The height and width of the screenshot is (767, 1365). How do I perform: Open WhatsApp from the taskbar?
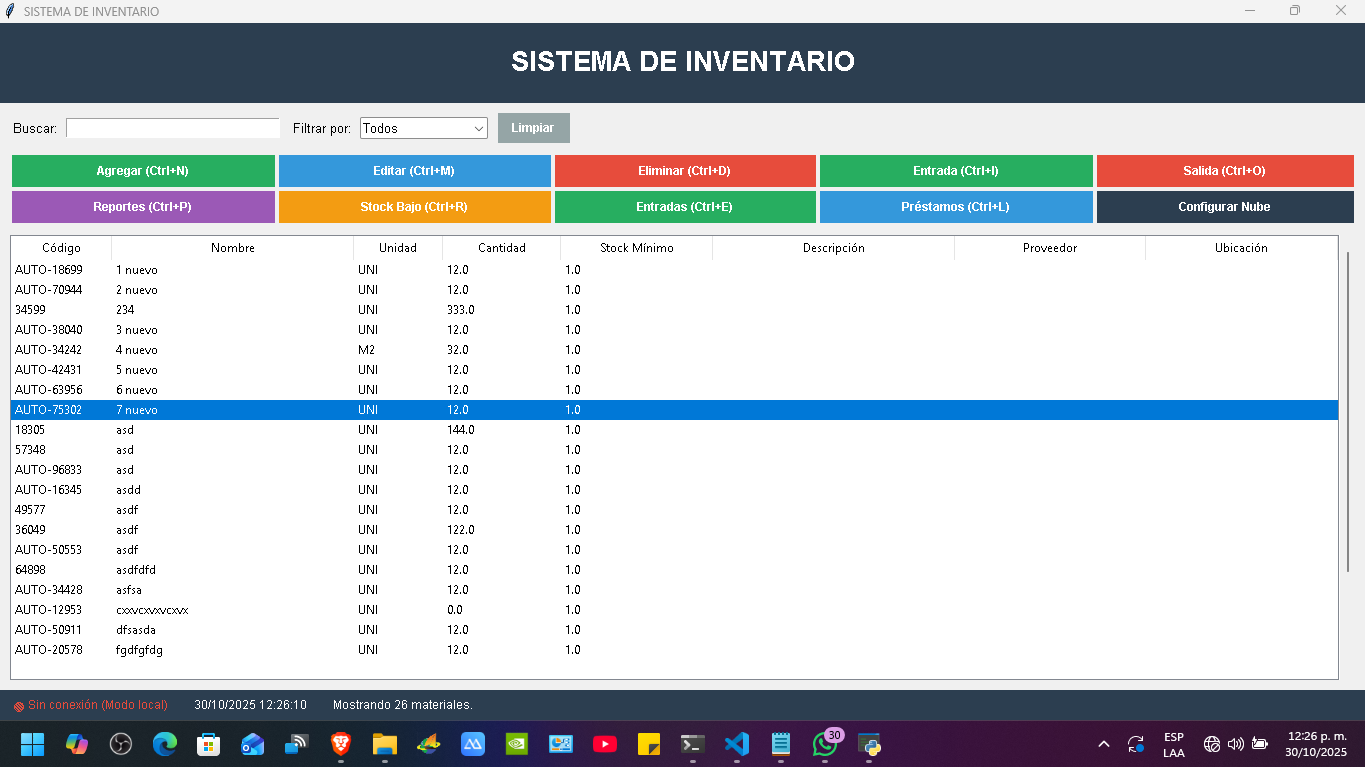click(825, 744)
